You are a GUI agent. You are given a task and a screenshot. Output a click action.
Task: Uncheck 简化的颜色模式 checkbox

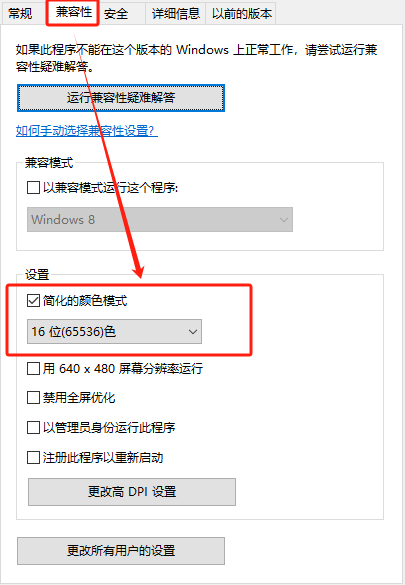point(34,300)
